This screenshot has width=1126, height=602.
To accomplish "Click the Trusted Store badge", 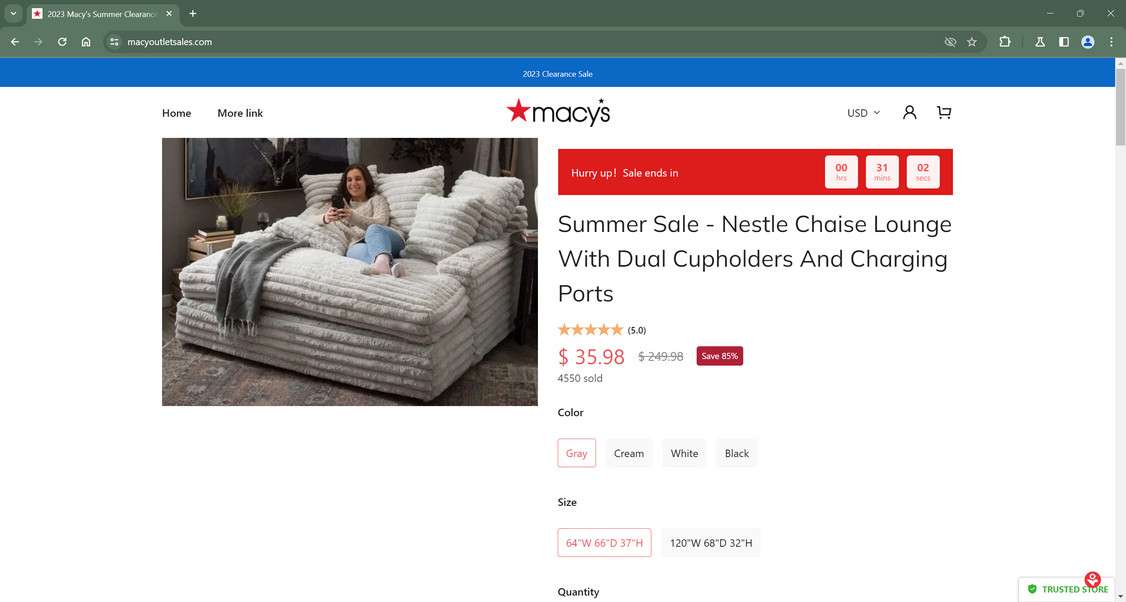I will [1068, 589].
